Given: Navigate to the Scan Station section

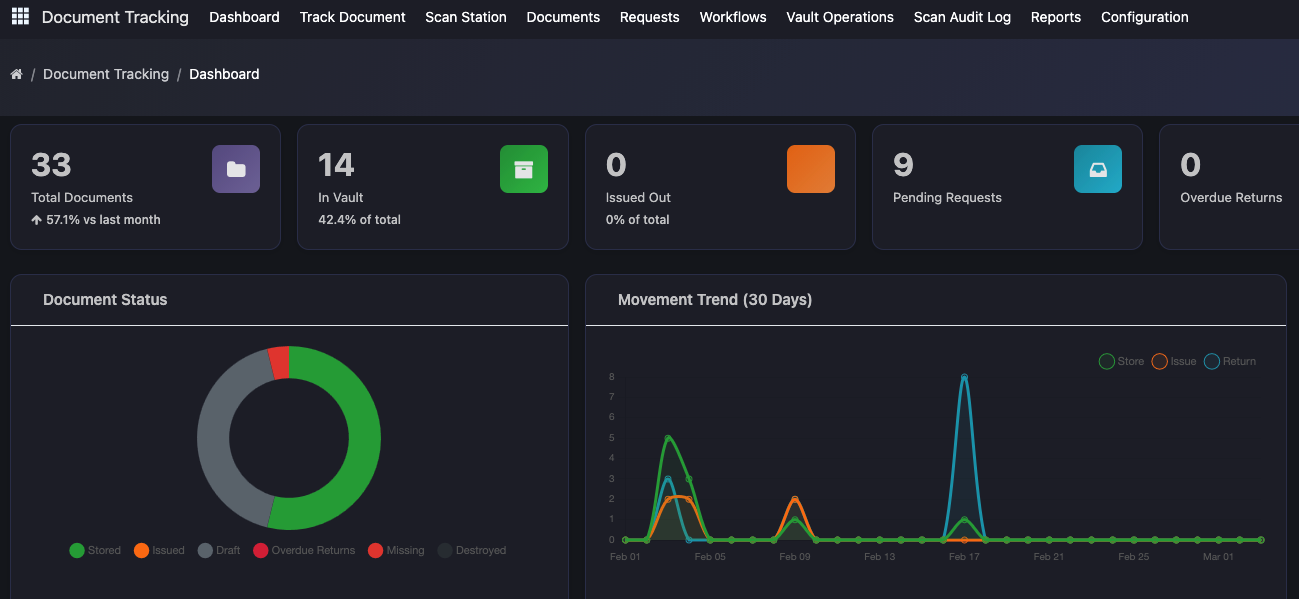Looking at the screenshot, I should coord(465,17).
